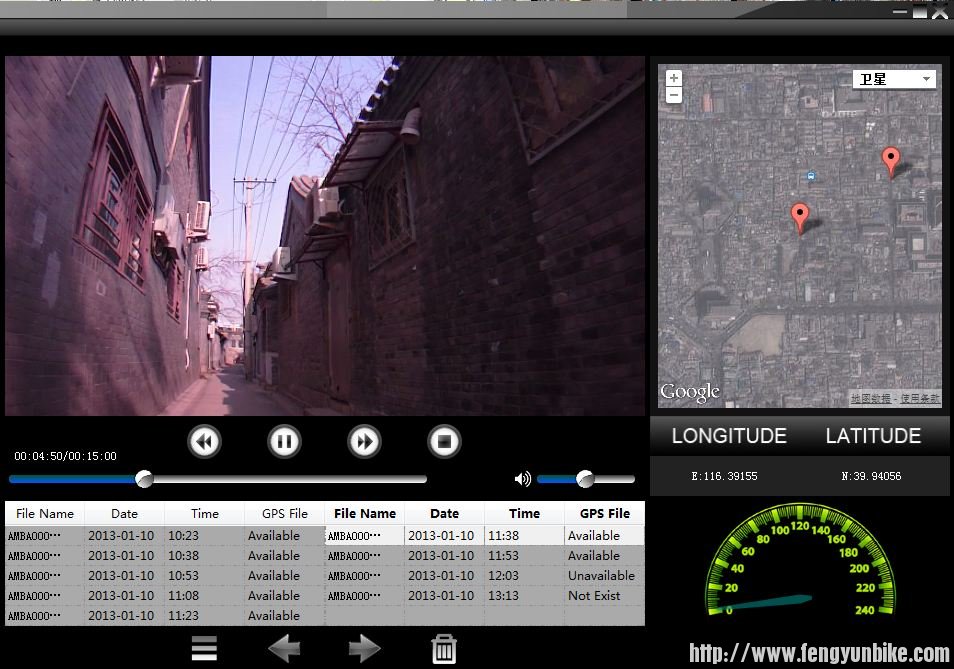Open the 卫星 map type dropdown
This screenshot has height=669, width=954.
point(894,79)
